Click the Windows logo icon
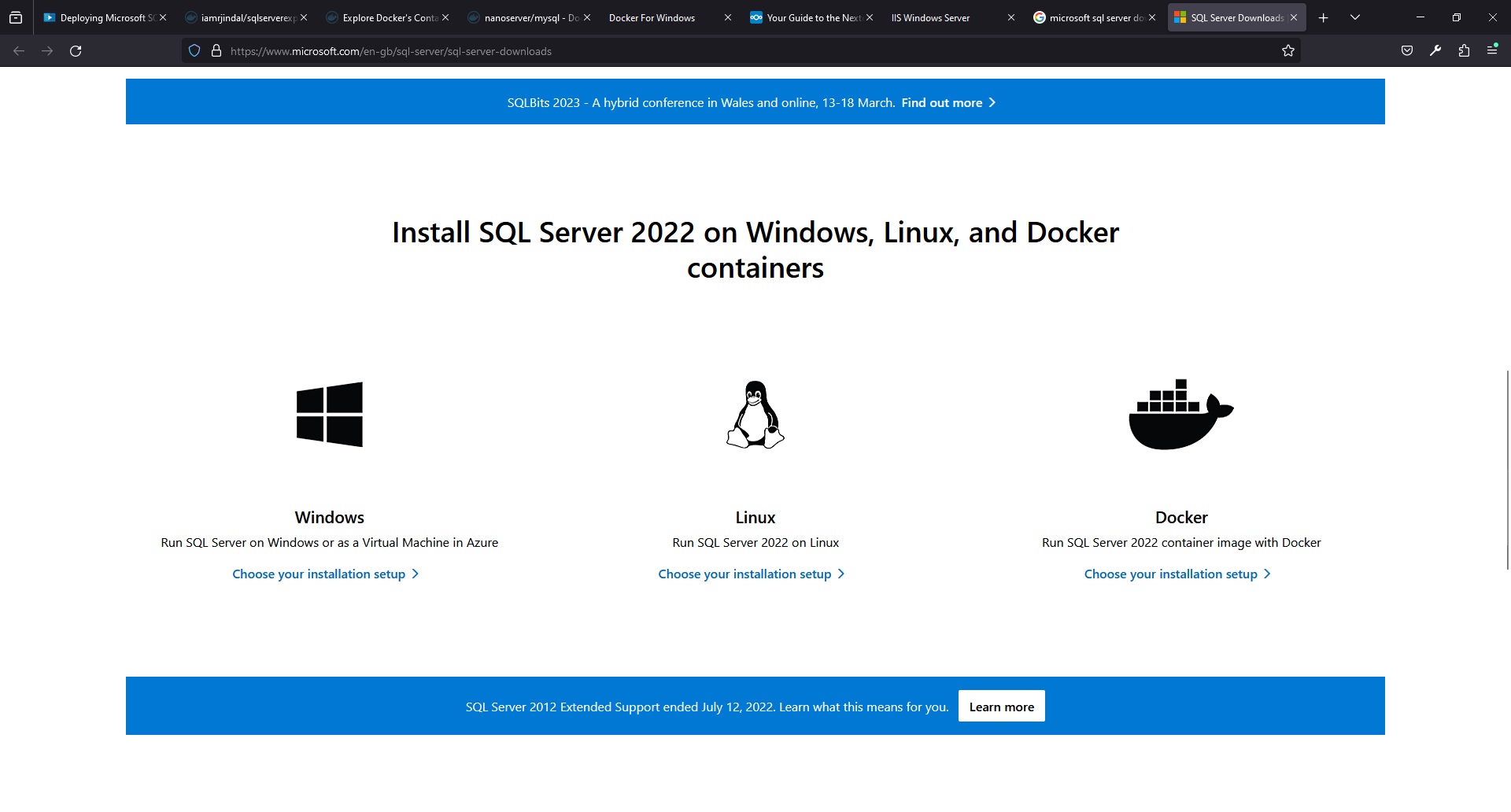 pyautogui.click(x=330, y=415)
